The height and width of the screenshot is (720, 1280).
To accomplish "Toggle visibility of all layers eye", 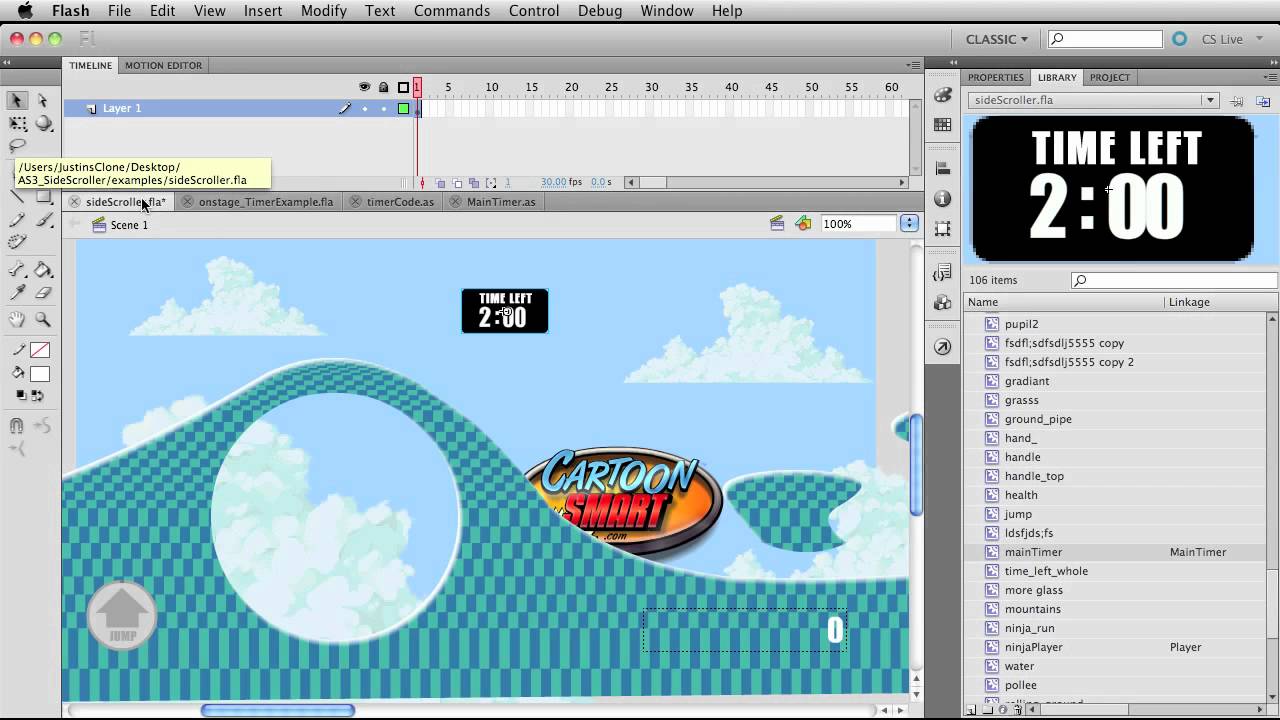I will (364, 87).
